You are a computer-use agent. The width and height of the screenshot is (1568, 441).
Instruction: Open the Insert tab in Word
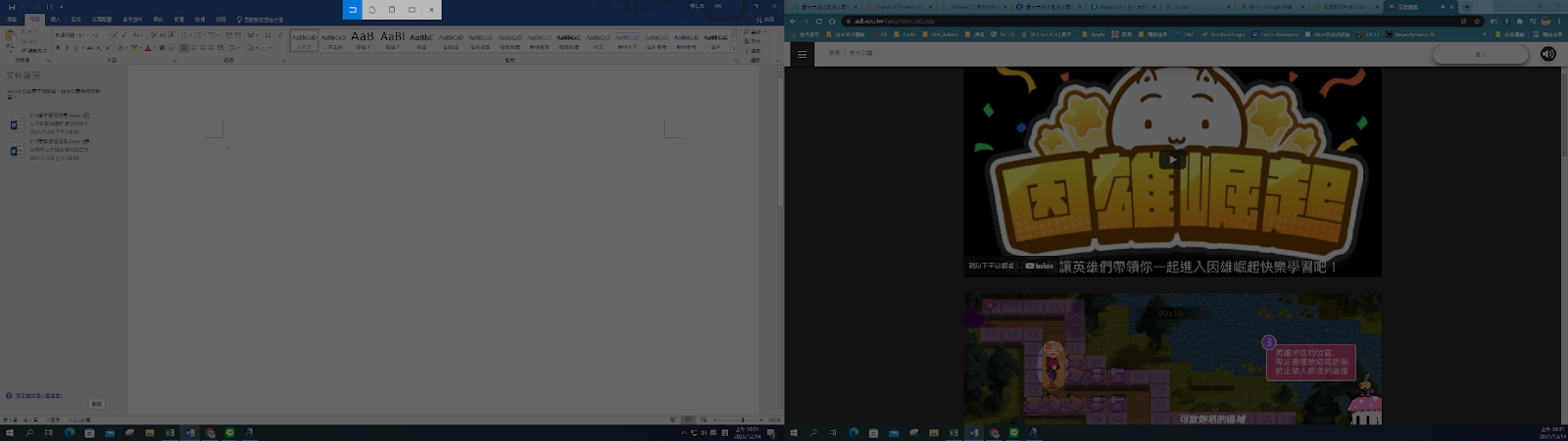tap(55, 19)
